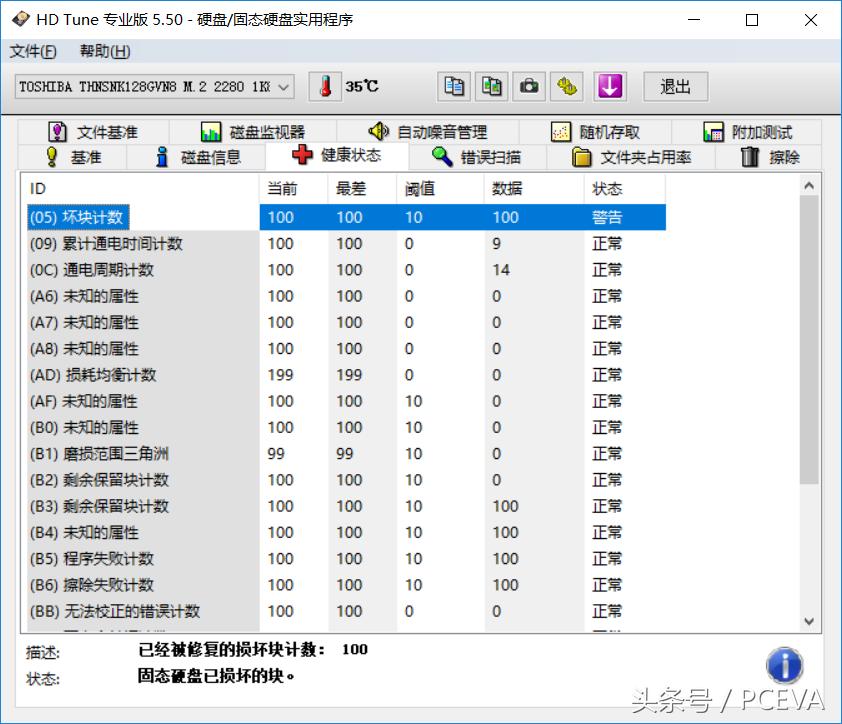The width and height of the screenshot is (842, 724).
Task: Open the 文件 menu
Action: coord(33,51)
